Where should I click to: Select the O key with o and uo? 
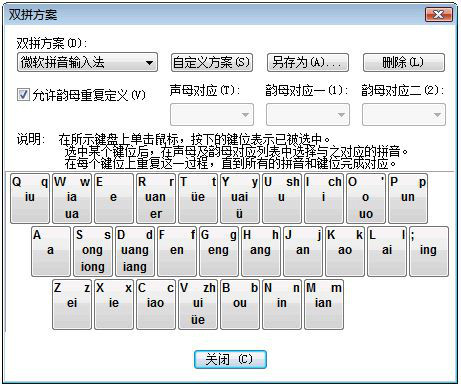click(x=366, y=198)
